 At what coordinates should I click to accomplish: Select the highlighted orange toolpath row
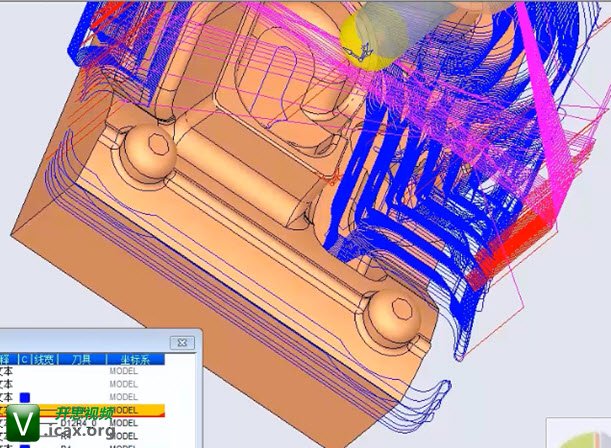point(82,410)
